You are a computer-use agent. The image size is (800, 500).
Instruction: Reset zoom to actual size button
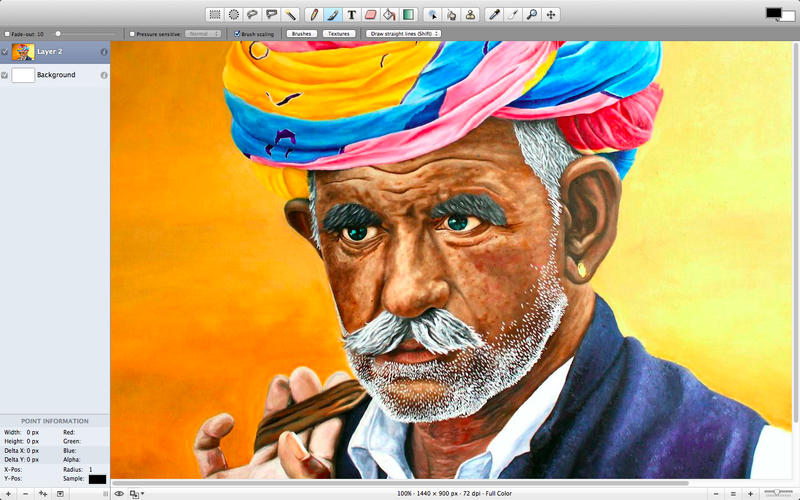733,493
